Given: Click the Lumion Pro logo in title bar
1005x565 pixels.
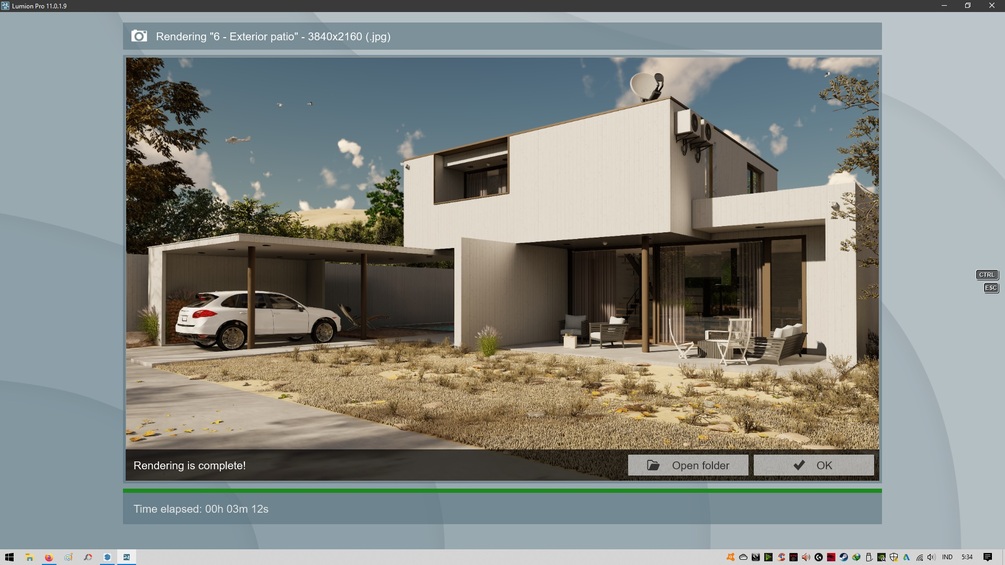Looking at the screenshot, I should (x=5, y=6).
